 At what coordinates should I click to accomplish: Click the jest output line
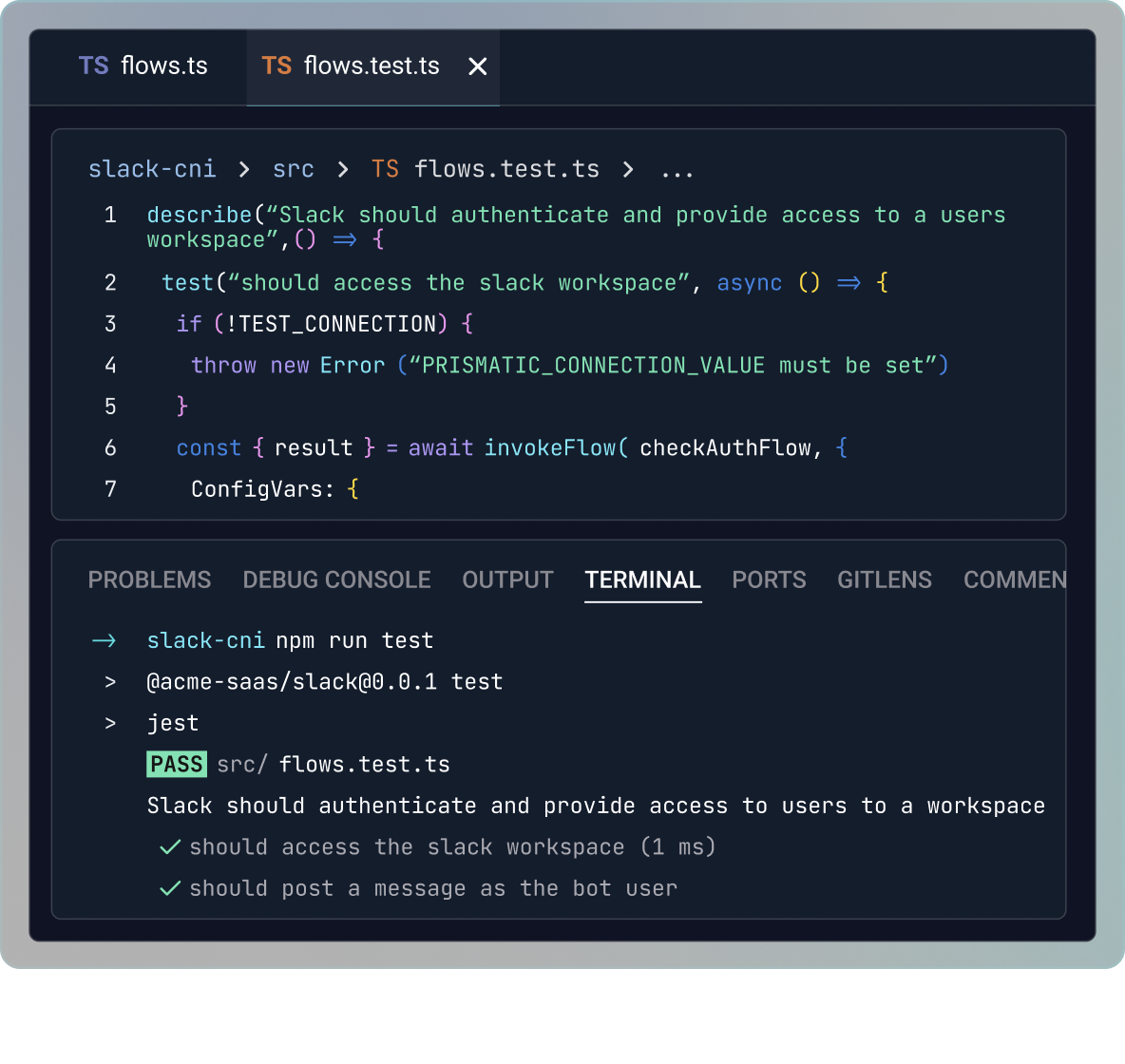click(173, 723)
